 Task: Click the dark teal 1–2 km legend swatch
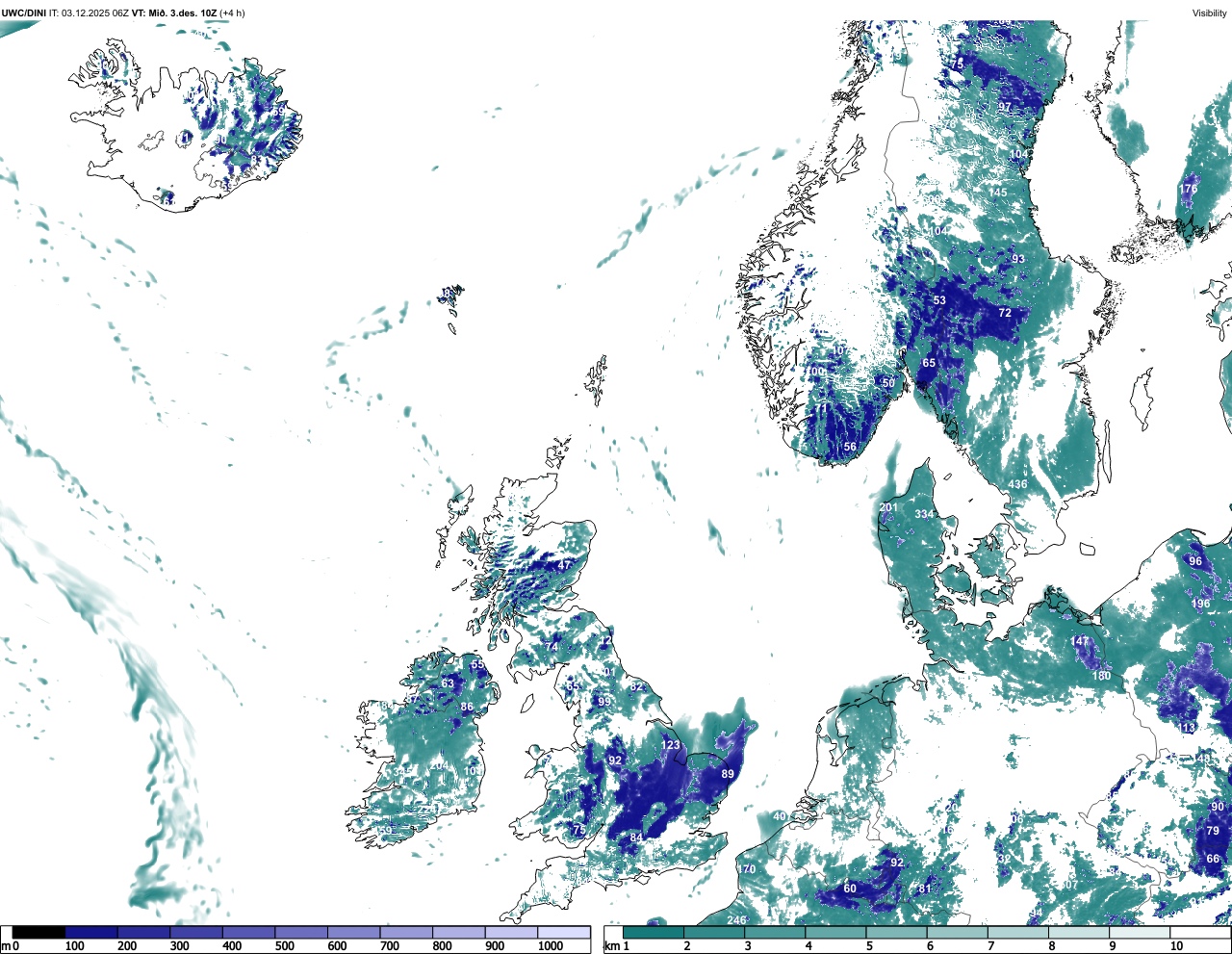654,932
